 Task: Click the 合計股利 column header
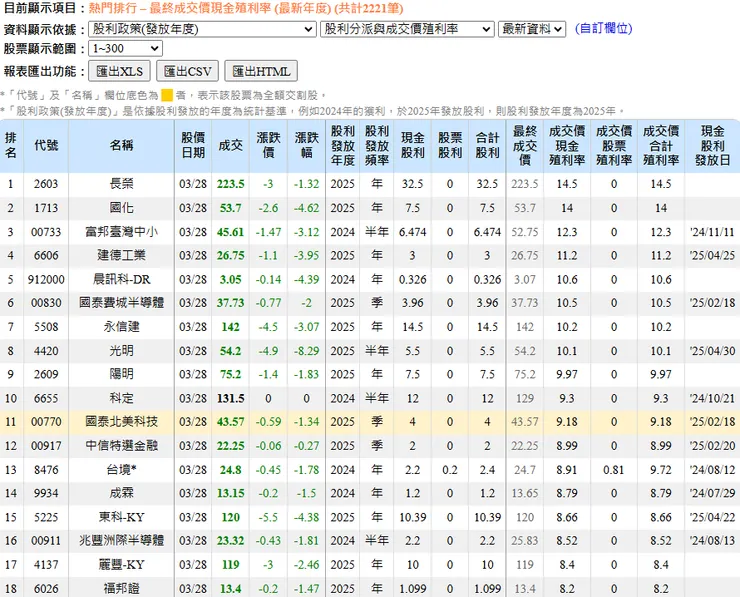488,145
